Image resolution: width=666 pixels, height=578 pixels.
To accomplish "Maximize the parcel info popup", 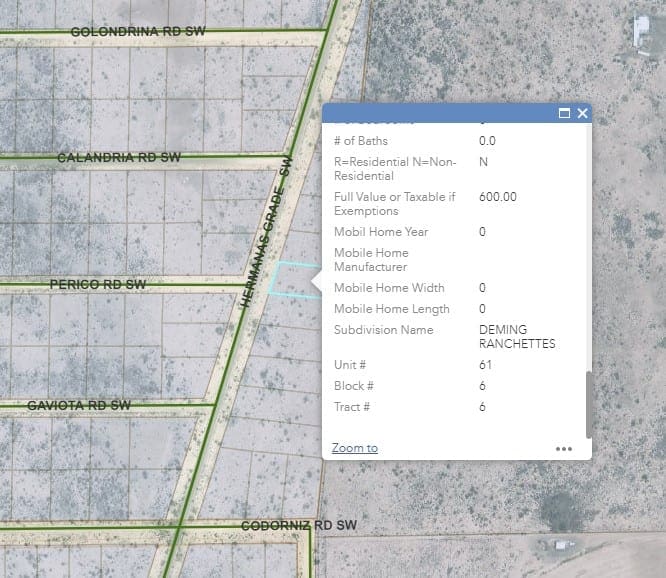I will (x=564, y=113).
